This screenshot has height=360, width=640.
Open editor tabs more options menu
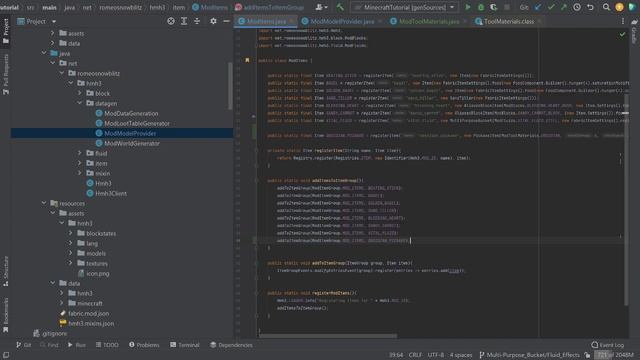click(622, 21)
